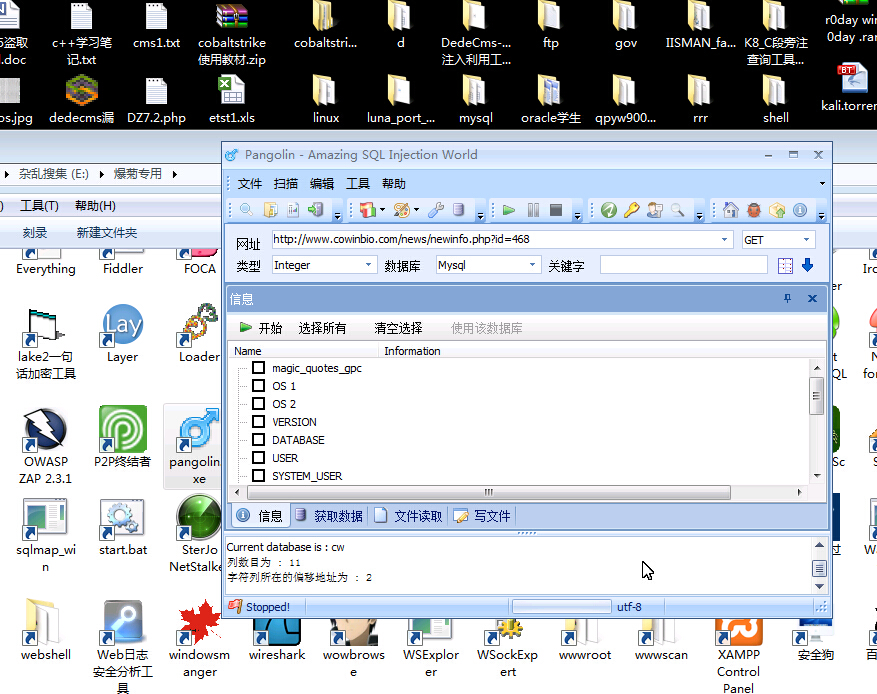Expand the palette icon dropdown arrow

pos(416,210)
